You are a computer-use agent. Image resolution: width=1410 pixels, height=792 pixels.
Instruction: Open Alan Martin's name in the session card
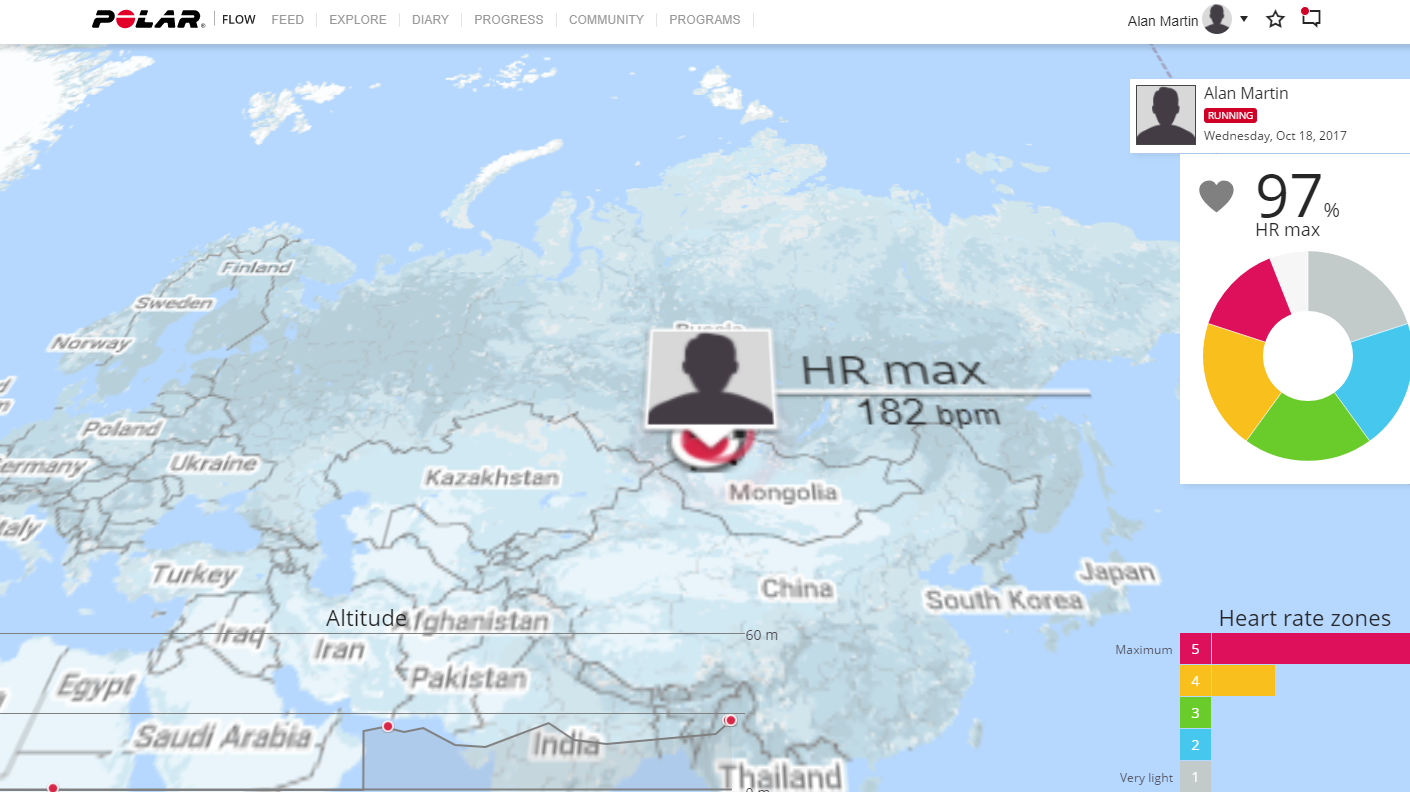pyautogui.click(x=1246, y=93)
